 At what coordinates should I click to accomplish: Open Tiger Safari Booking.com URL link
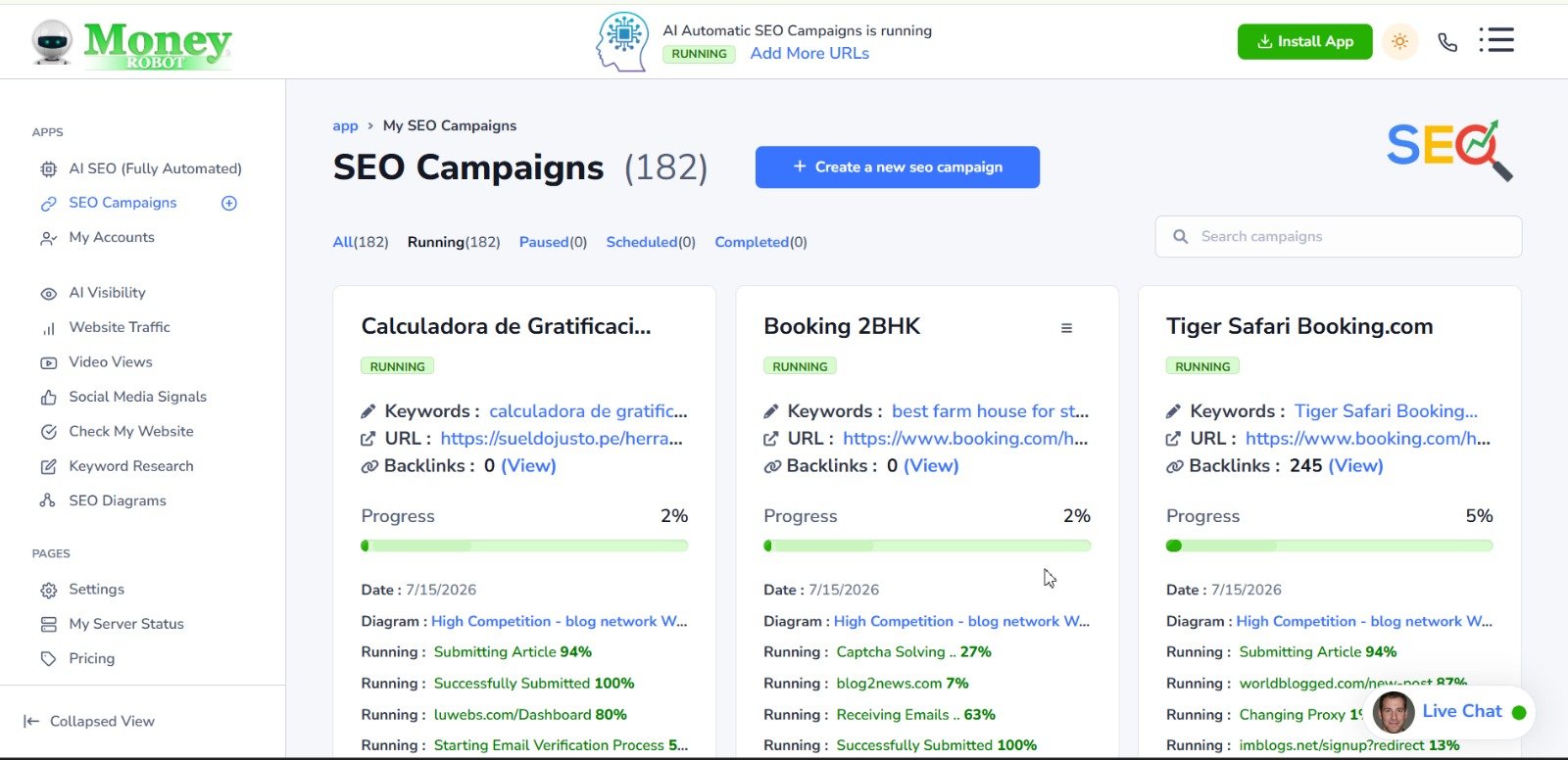(1368, 439)
